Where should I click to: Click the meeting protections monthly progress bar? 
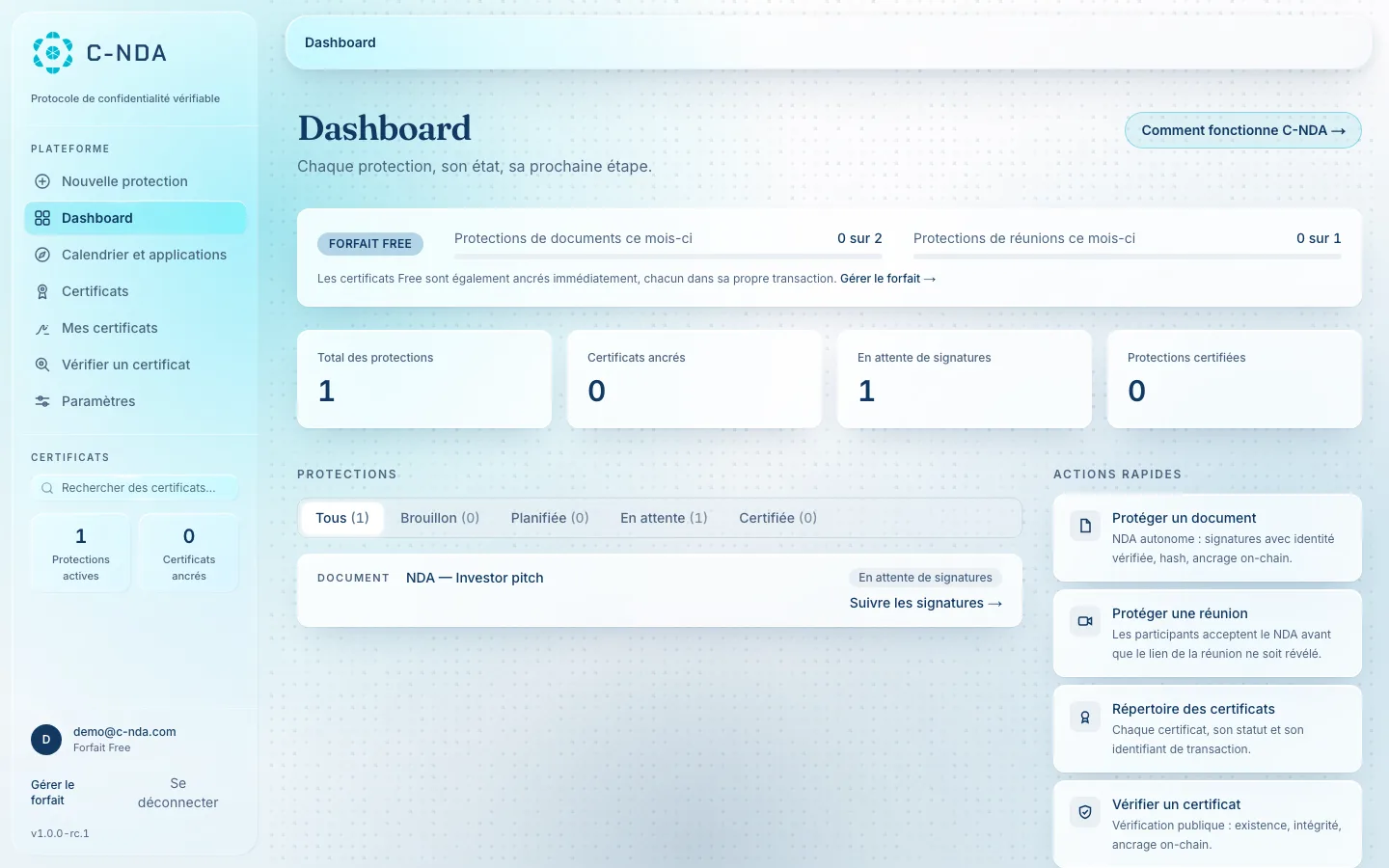[1128, 257]
